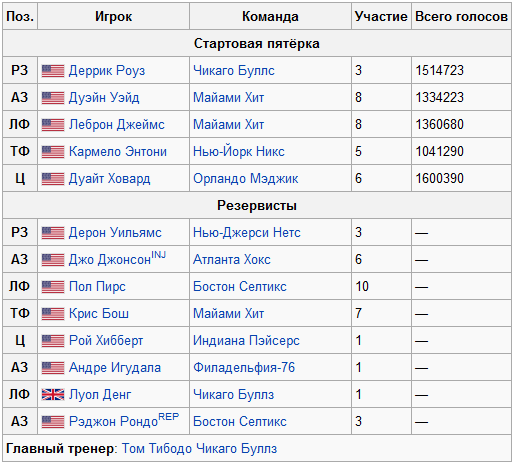The image size is (515, 464).
Task: Open the Дуэйн Уэйд player link
Action: tap(104, 98)
